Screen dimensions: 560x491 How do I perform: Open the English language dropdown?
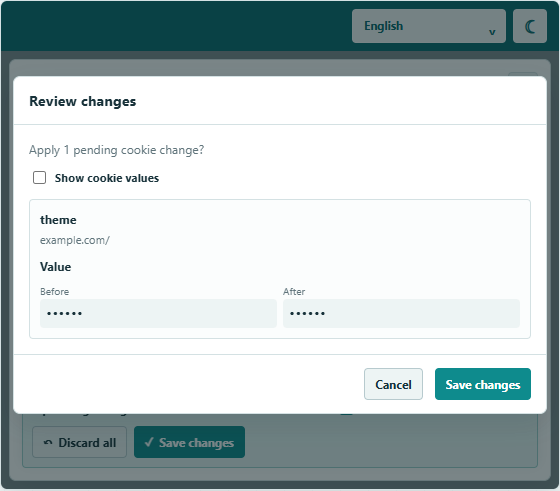tap(429, 26)
